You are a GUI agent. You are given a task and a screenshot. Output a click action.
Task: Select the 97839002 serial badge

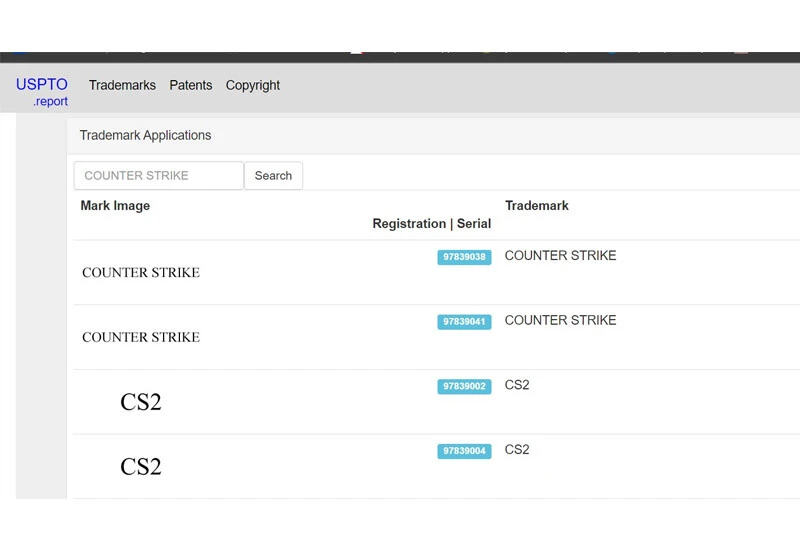[x=464, y=387]
